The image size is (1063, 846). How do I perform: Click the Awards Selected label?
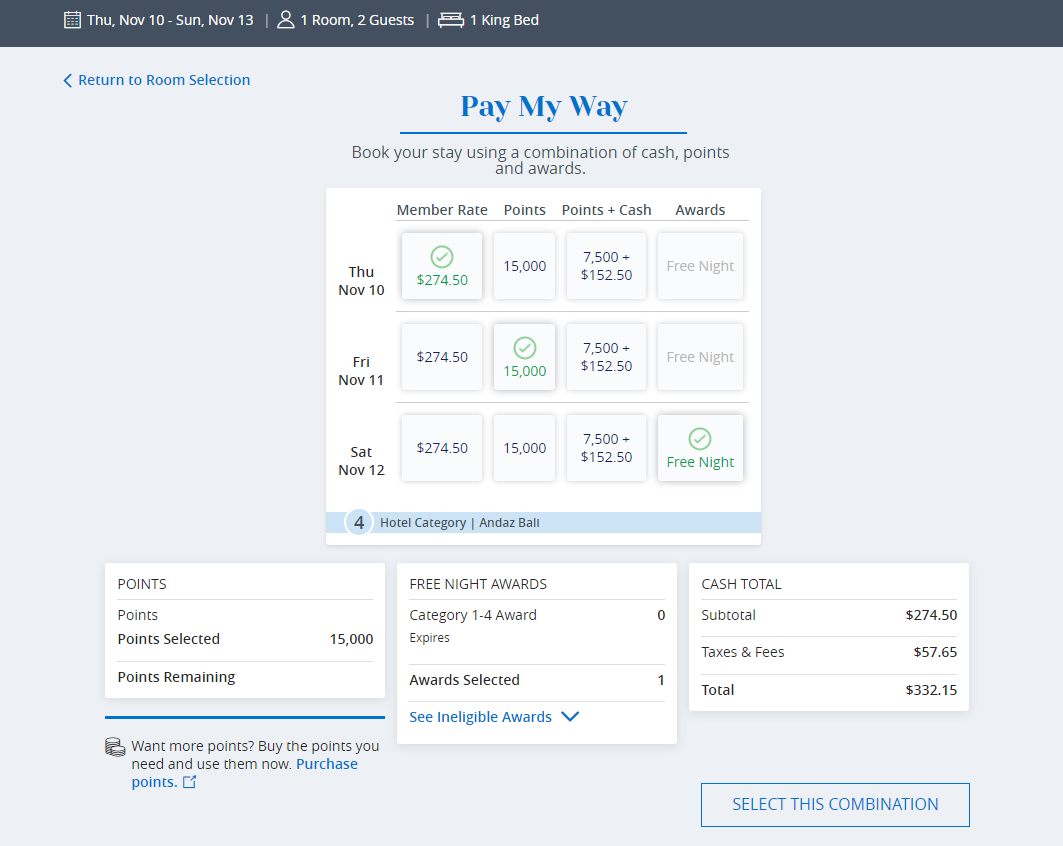464,680
